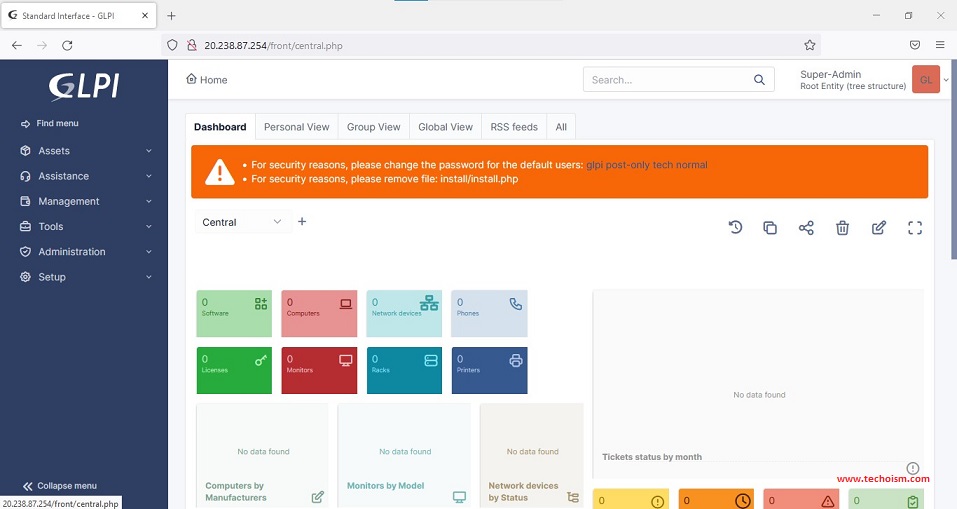
Task: Expand the Management menu
Action: point(85,201)
